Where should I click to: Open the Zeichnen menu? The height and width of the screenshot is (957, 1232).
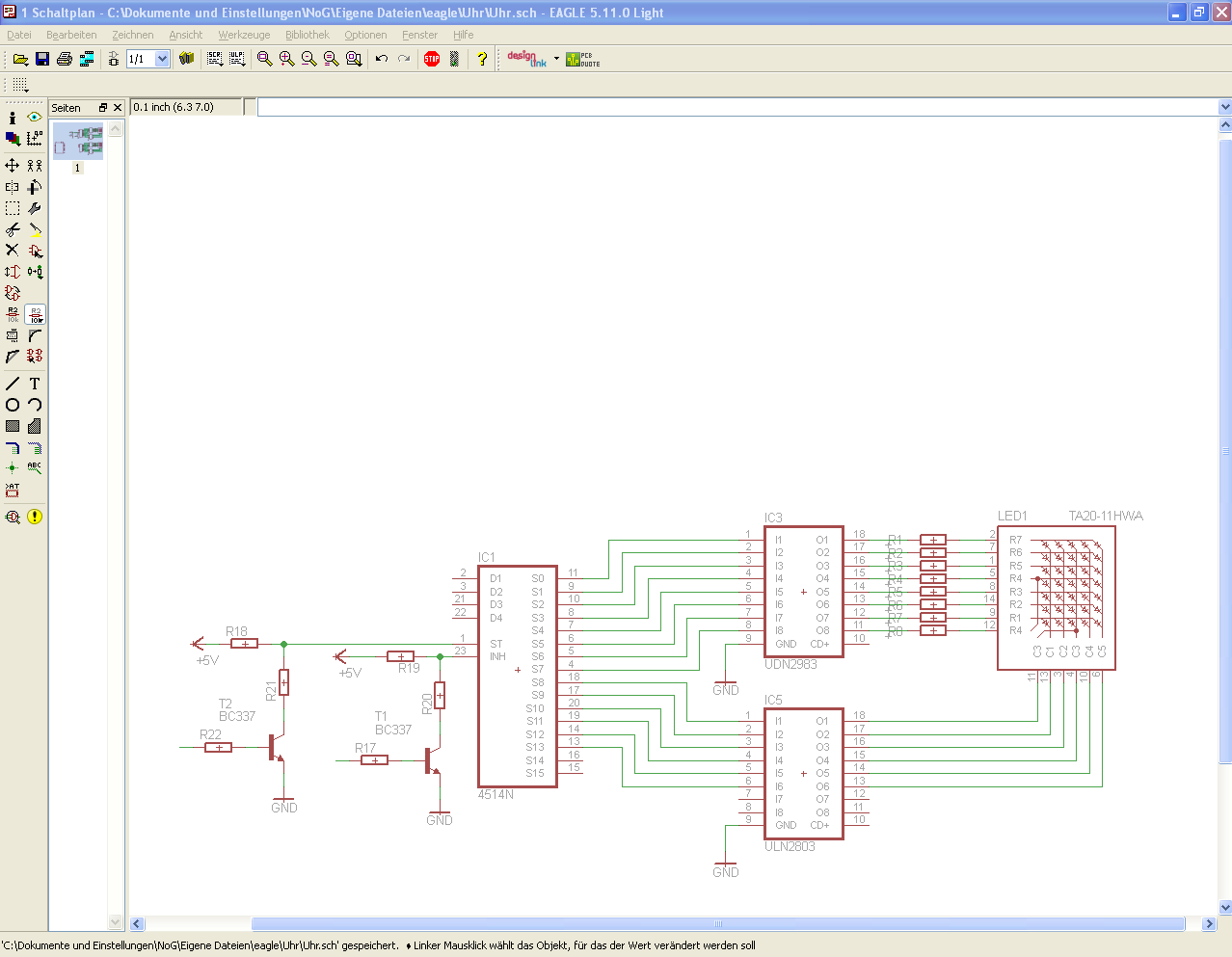coord(133,35)
